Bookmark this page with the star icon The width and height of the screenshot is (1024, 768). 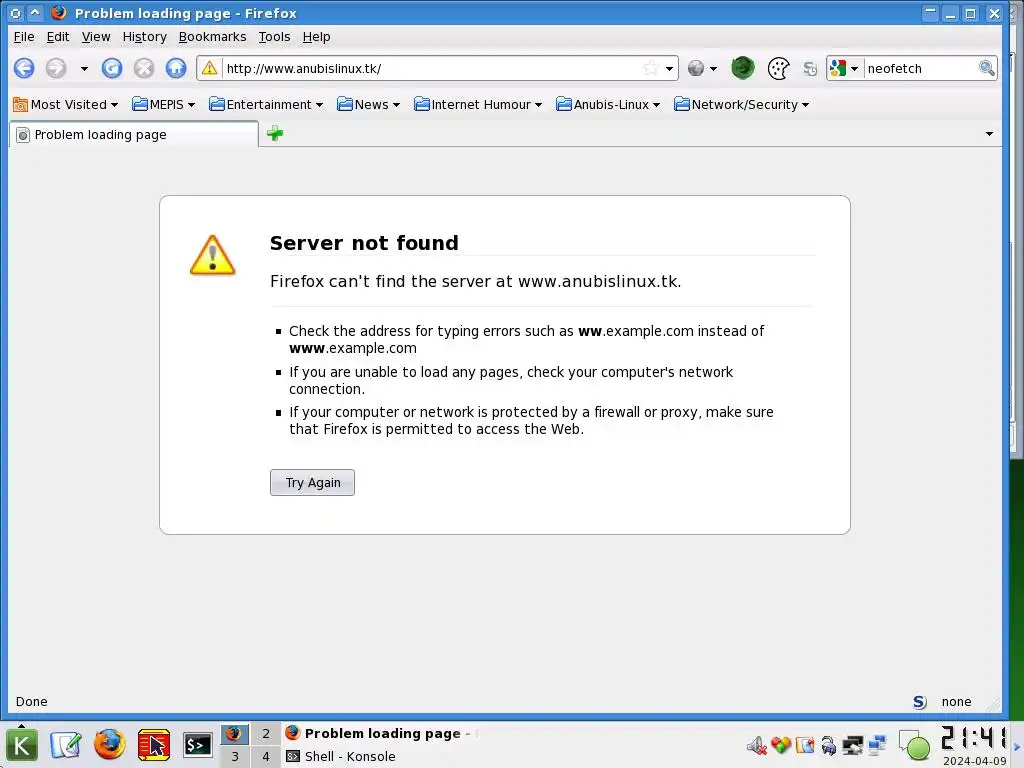(x=650, y=68)
